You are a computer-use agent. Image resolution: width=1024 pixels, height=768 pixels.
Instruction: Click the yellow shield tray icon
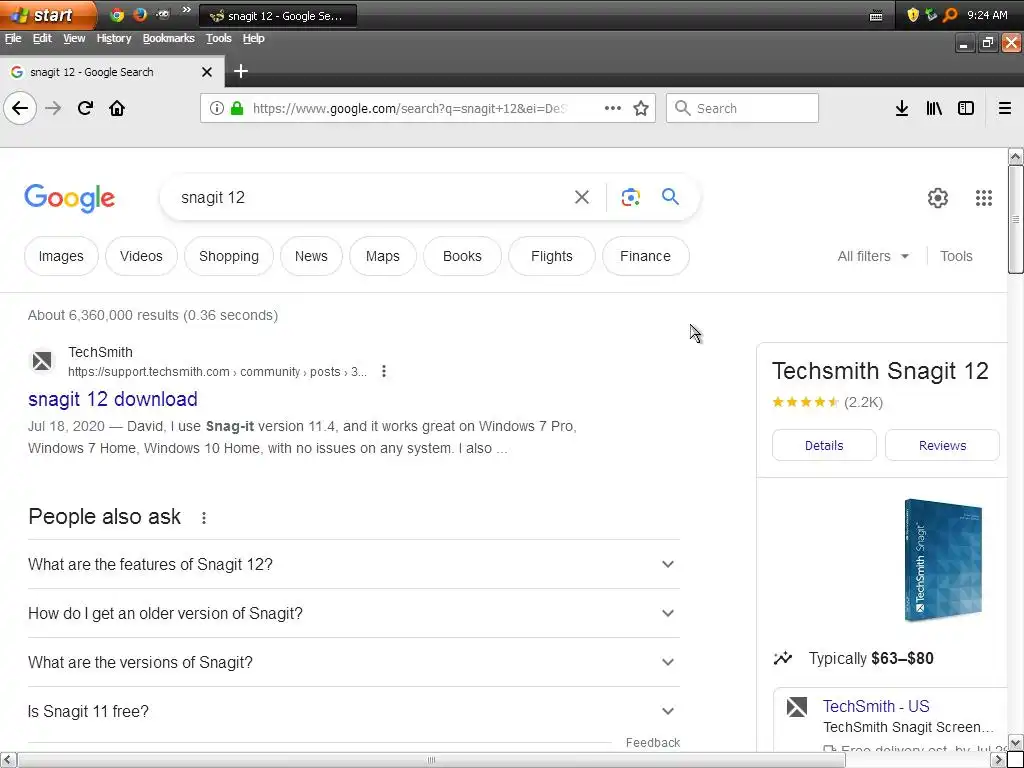click(913, 14)
